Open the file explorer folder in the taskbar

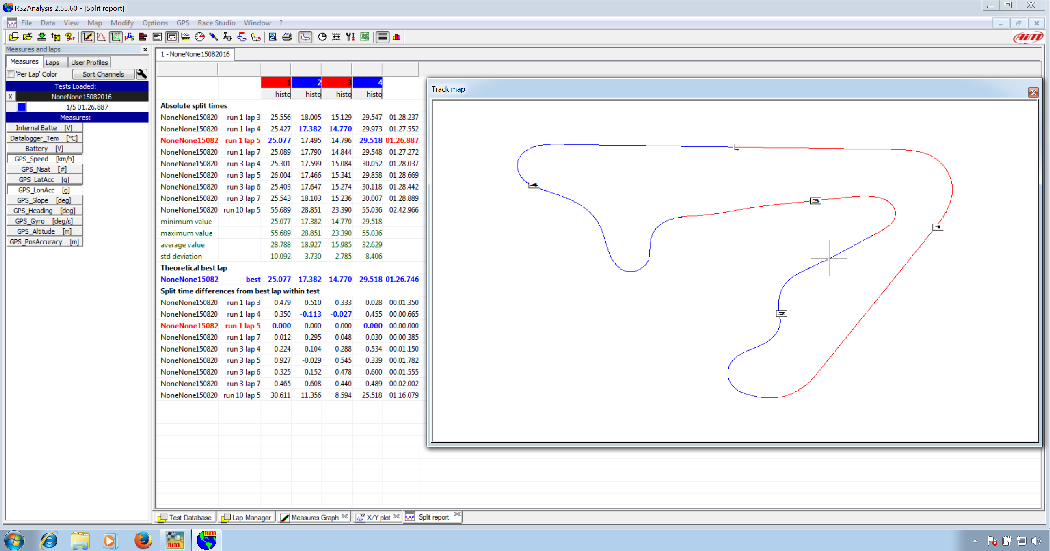pos(80,540)
